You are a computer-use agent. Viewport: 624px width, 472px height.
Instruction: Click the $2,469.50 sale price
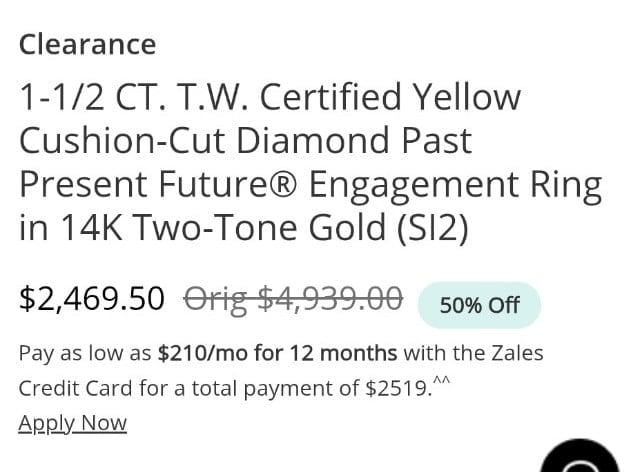tap(92, 298)
